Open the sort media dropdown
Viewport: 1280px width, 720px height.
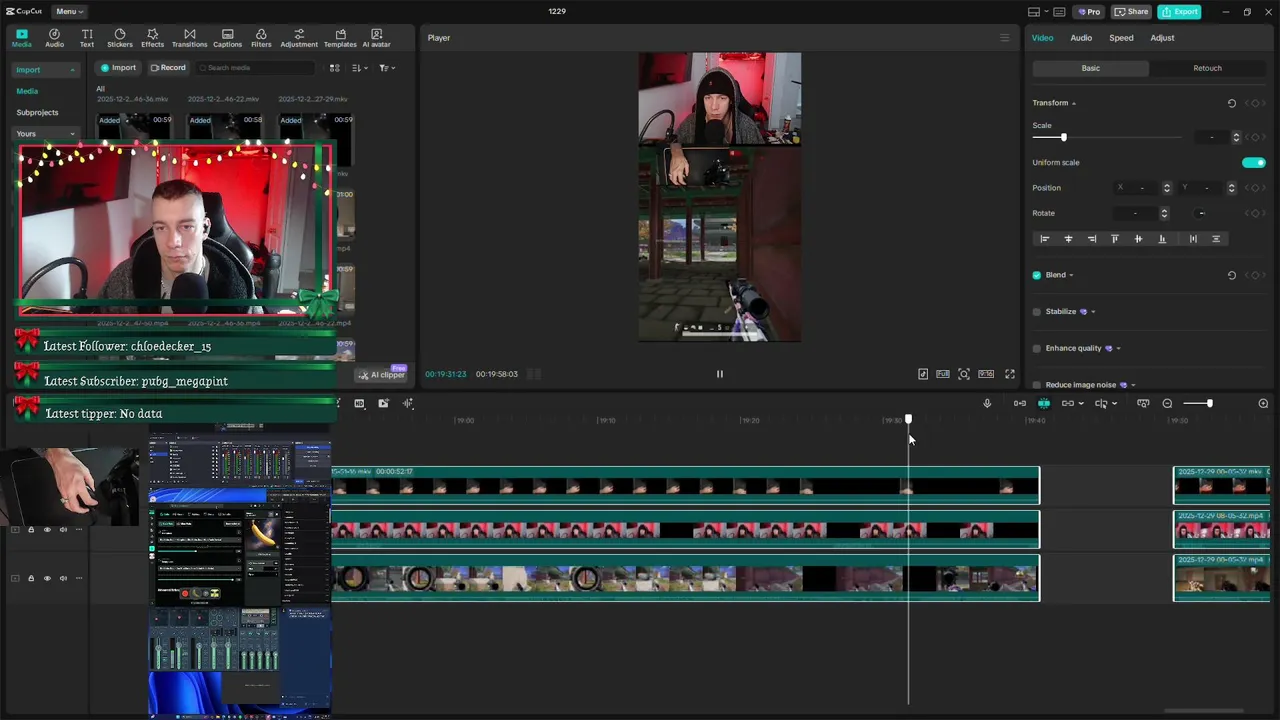point(361,68)
